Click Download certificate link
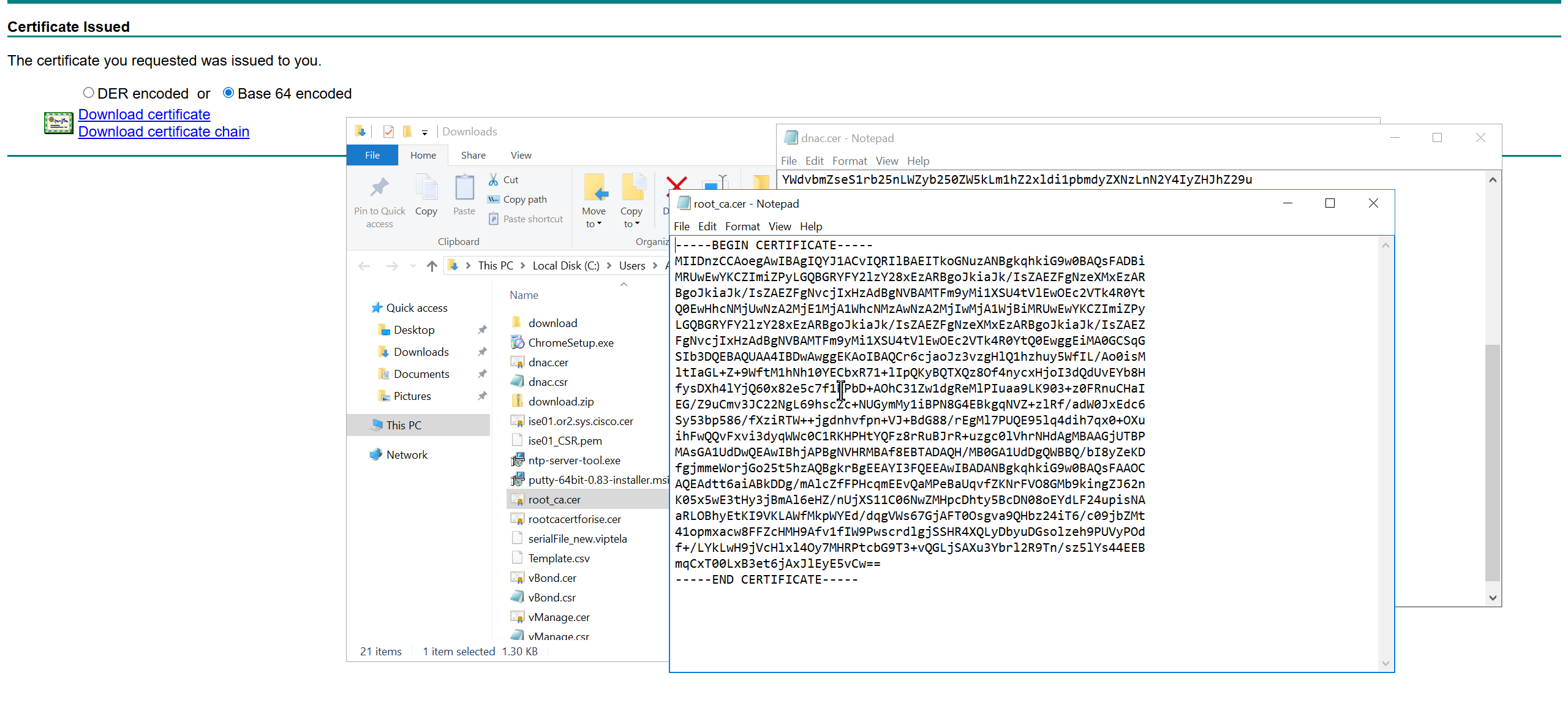 coord(144,115)
